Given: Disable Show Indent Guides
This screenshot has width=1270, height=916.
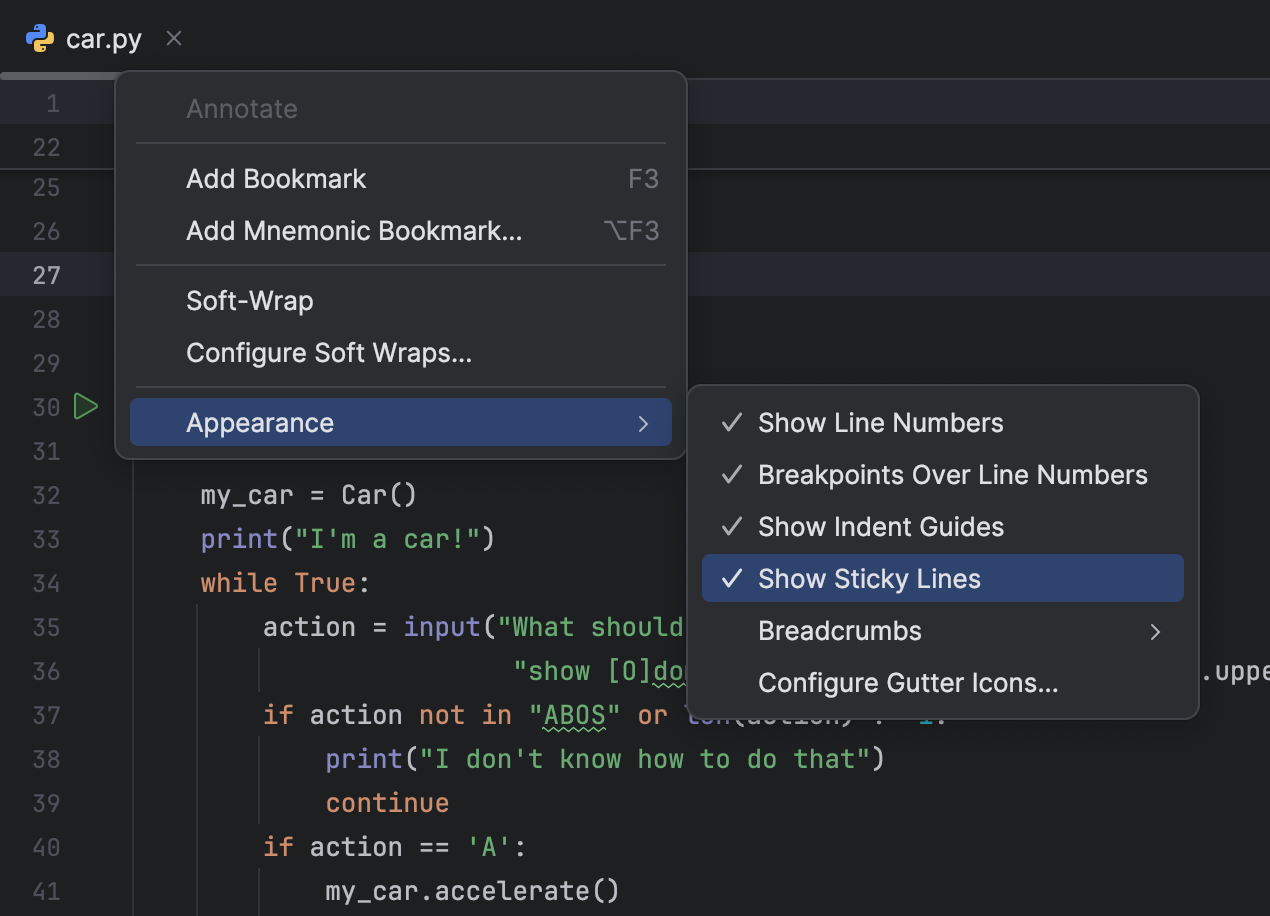Looking at the screenshot, I should pos(880,526).
